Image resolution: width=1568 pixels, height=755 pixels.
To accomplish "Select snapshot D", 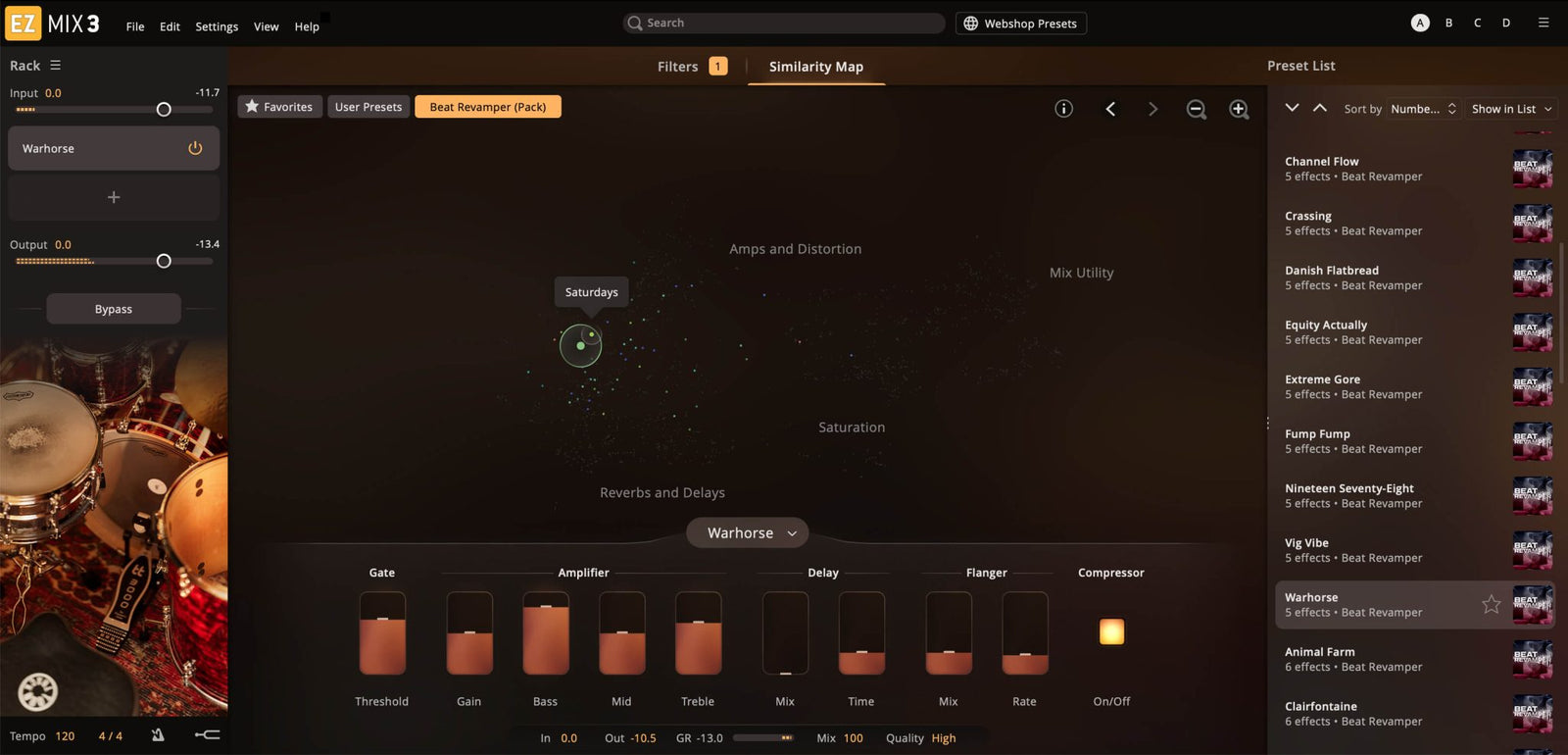I will point(1506,23).
